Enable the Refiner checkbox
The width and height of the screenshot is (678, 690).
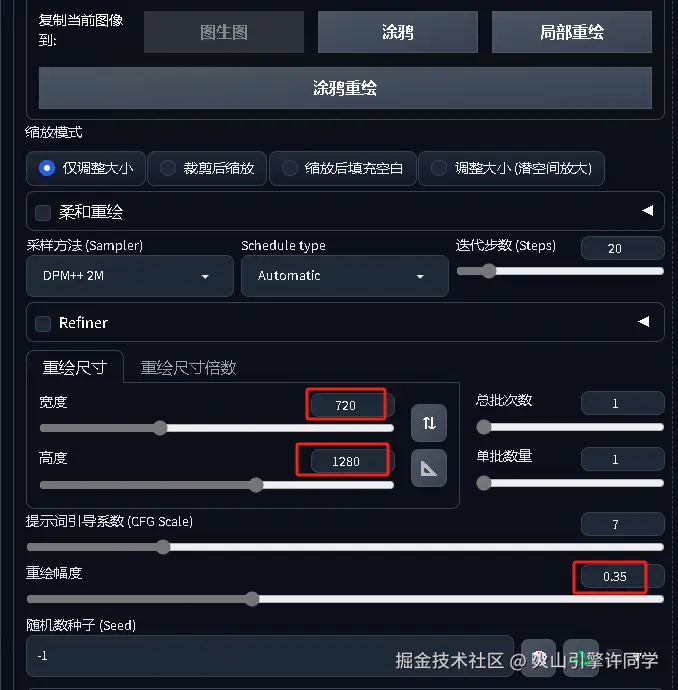[43, 323]
